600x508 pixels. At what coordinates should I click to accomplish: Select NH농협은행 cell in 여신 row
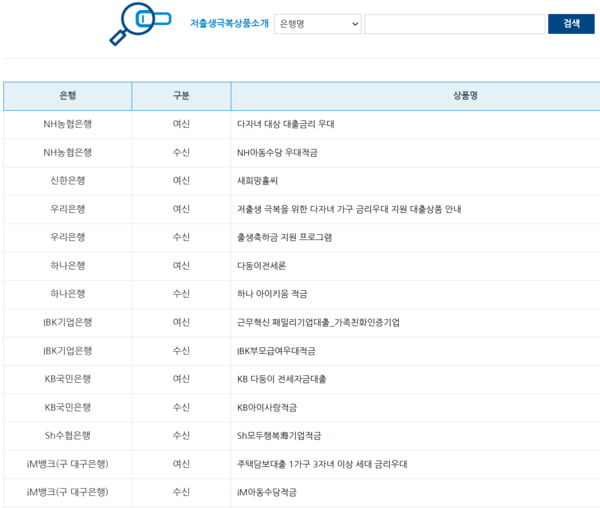(x=68, y=124)
